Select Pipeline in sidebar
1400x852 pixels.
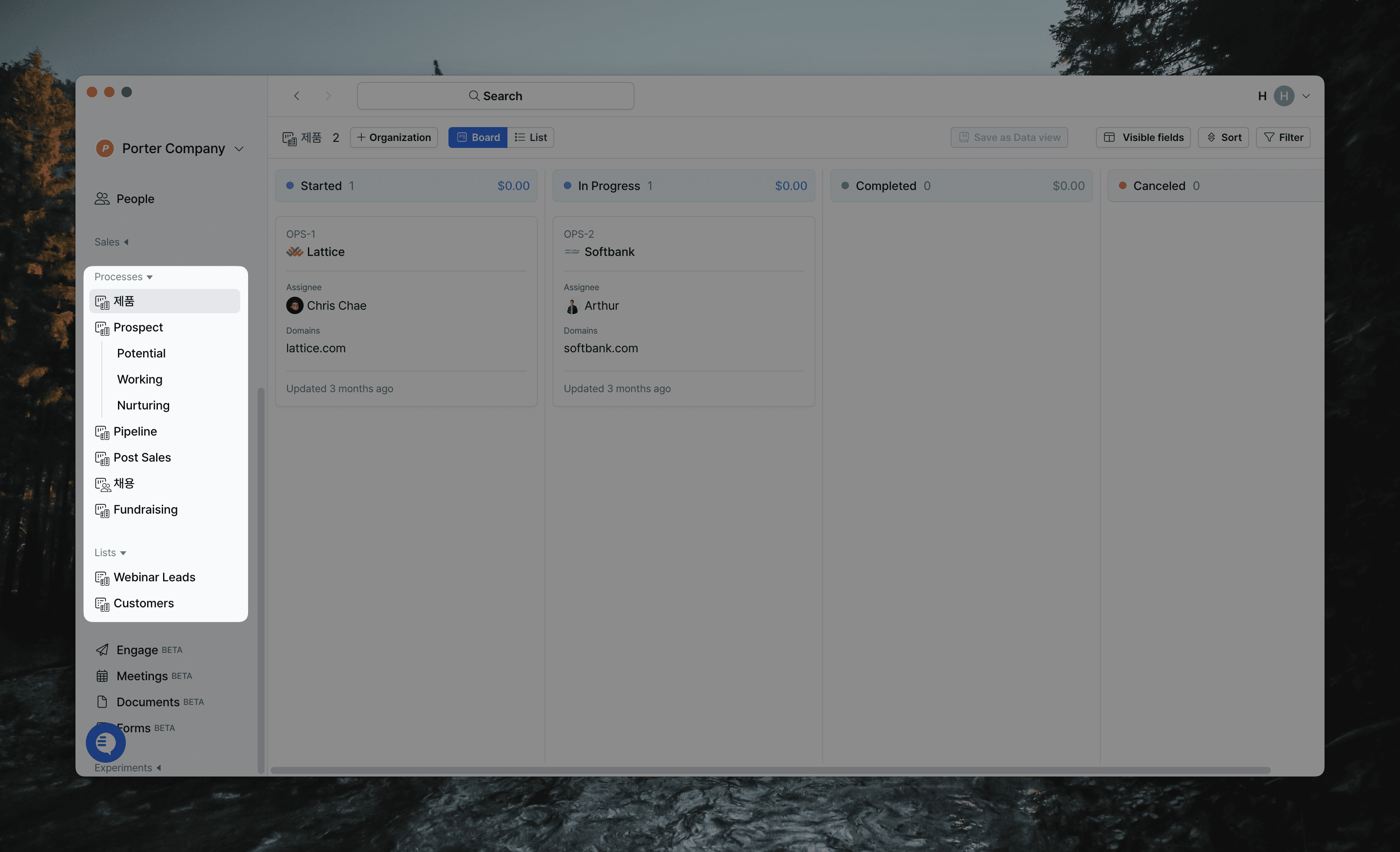135,431
